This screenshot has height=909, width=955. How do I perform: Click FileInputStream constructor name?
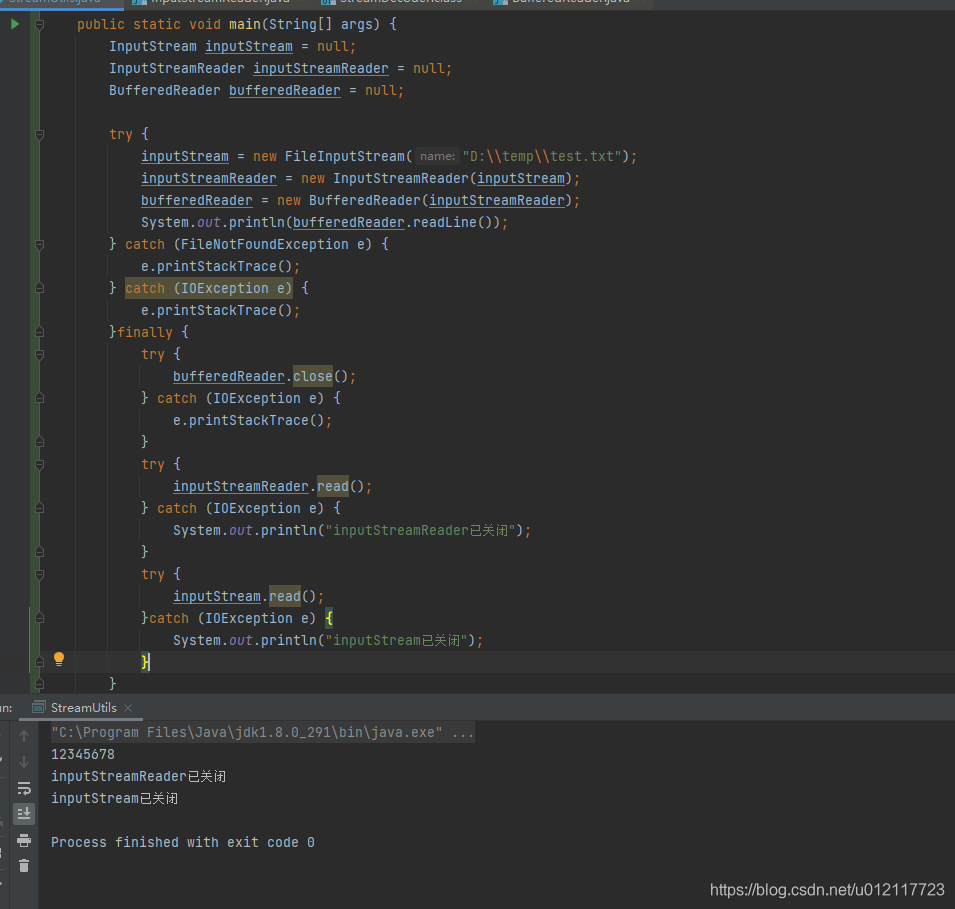coord(345,157)
